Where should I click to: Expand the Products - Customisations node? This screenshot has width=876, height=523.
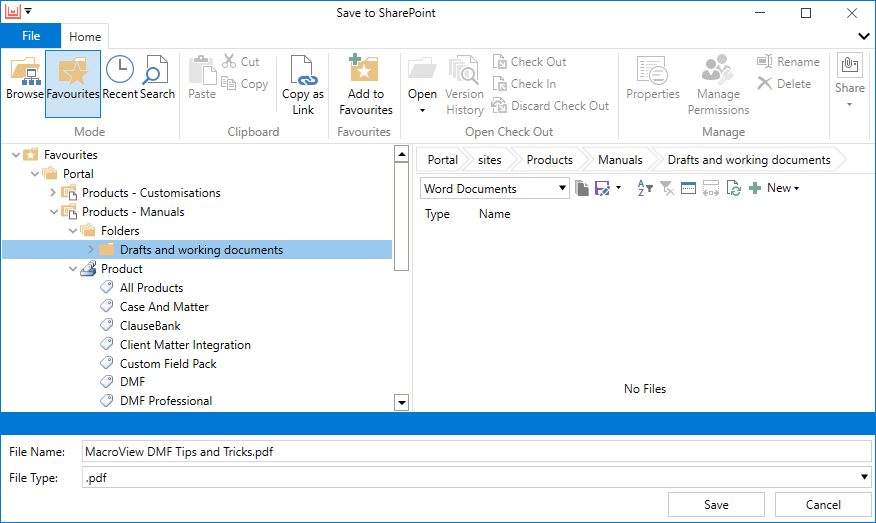coord(54,193)
